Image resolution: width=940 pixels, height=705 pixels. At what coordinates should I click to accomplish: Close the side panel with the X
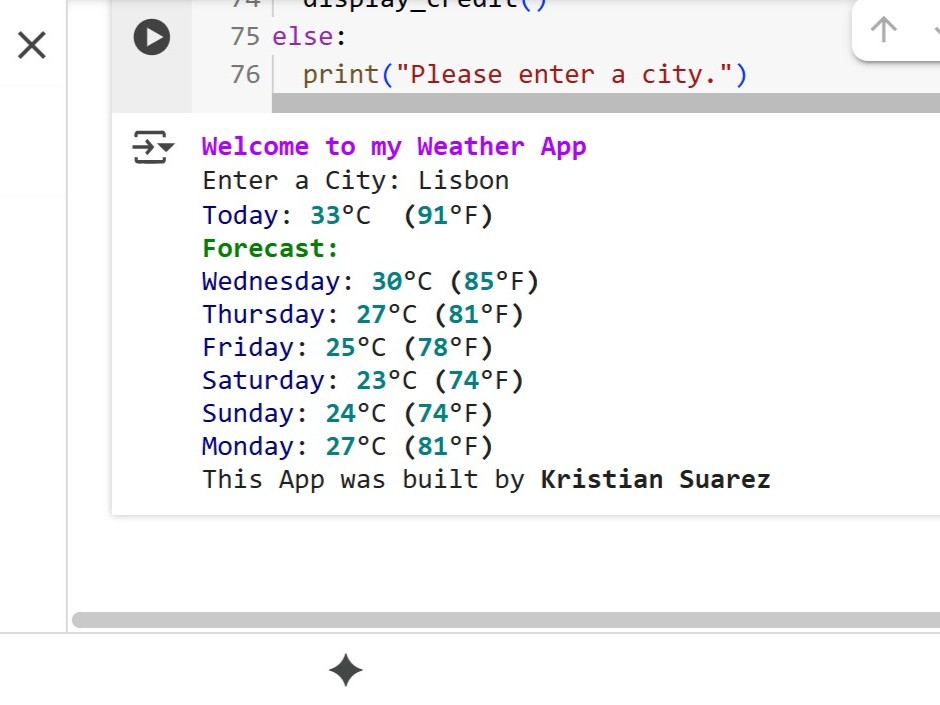tap(31, 45)
